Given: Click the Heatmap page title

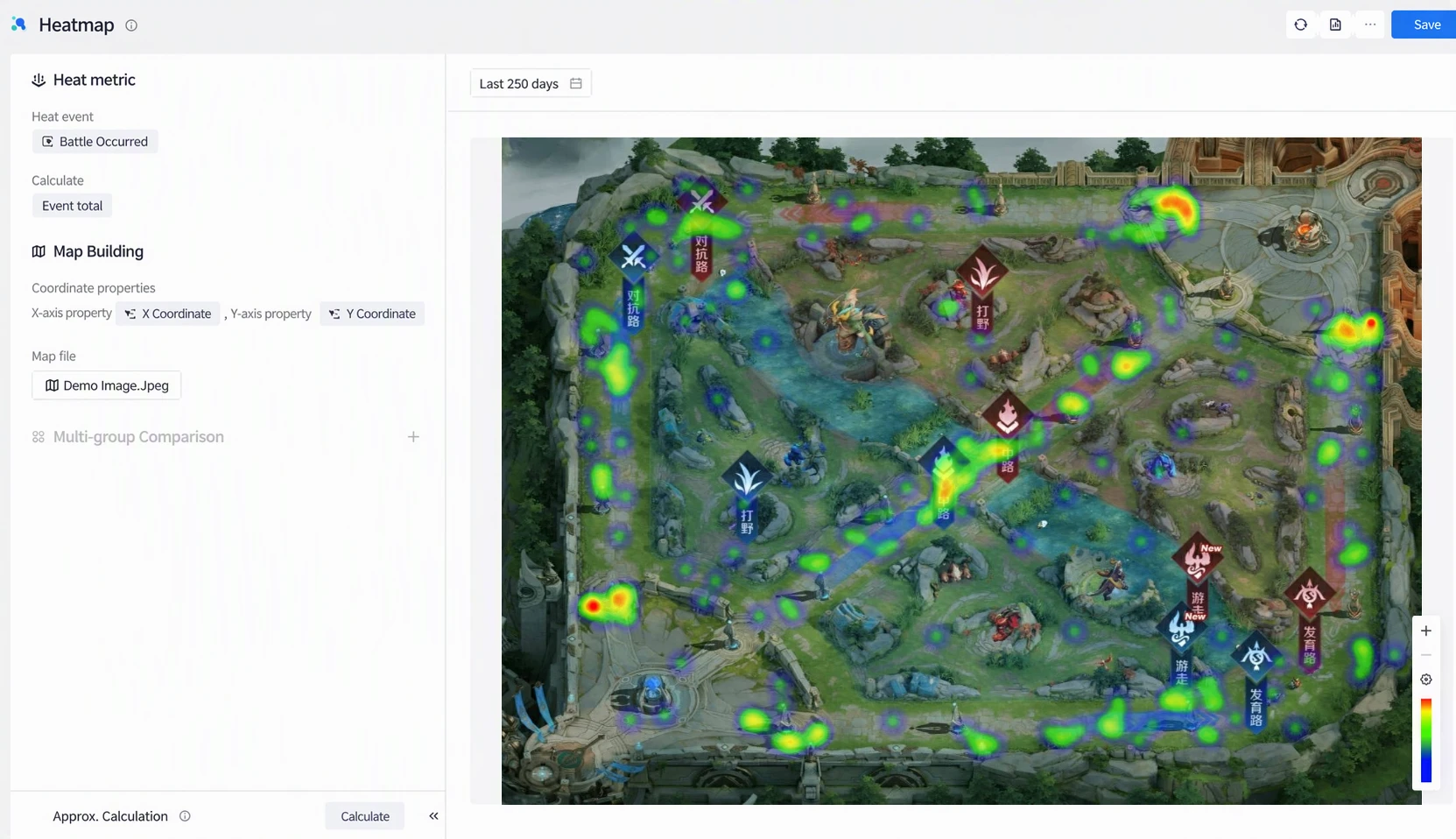Looking at the screenshot, I should tap(76, 25).
